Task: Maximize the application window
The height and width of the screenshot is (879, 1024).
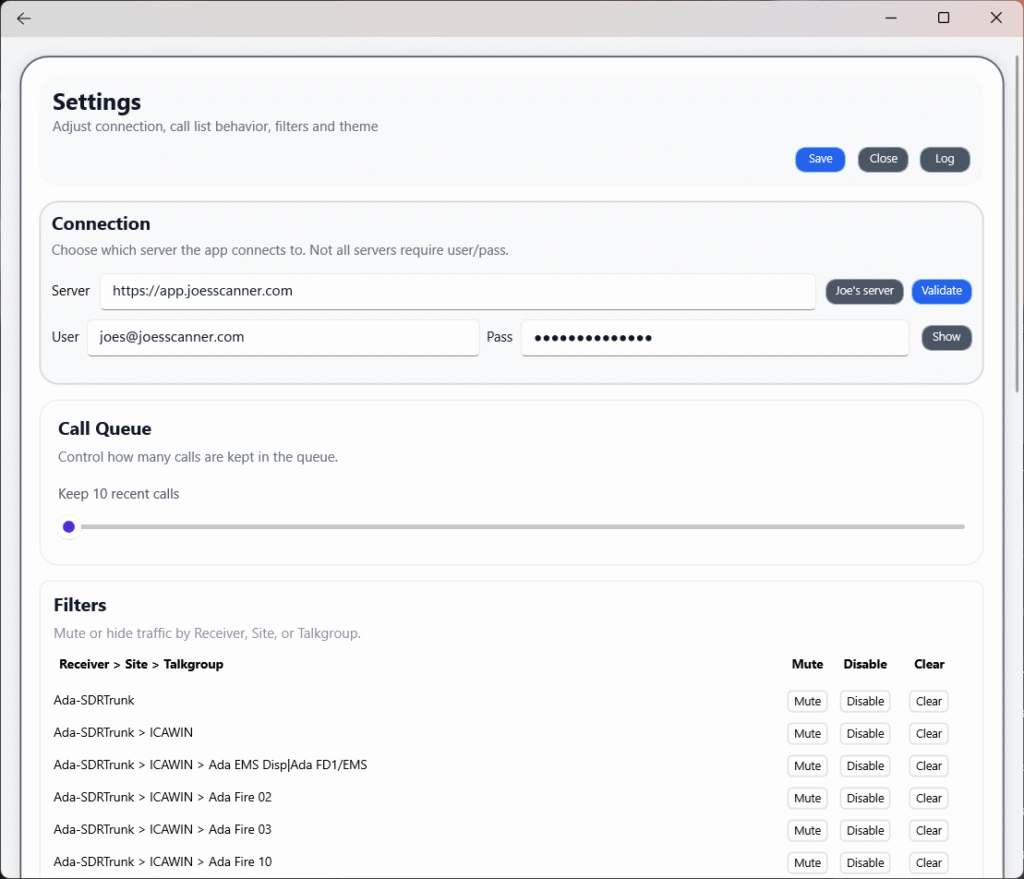Action: click(x=943, y=18)
